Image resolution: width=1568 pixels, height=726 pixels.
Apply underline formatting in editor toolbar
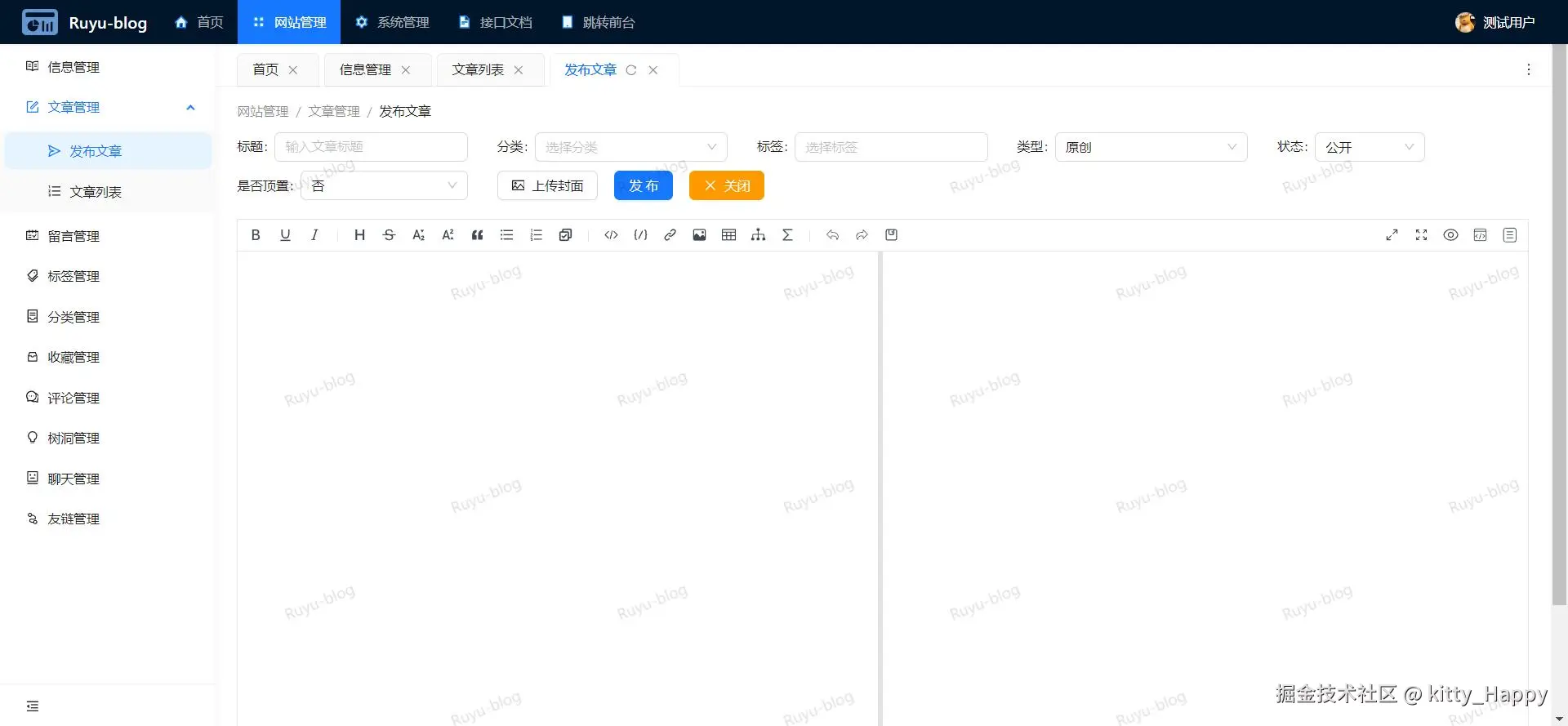click(285, 235)
